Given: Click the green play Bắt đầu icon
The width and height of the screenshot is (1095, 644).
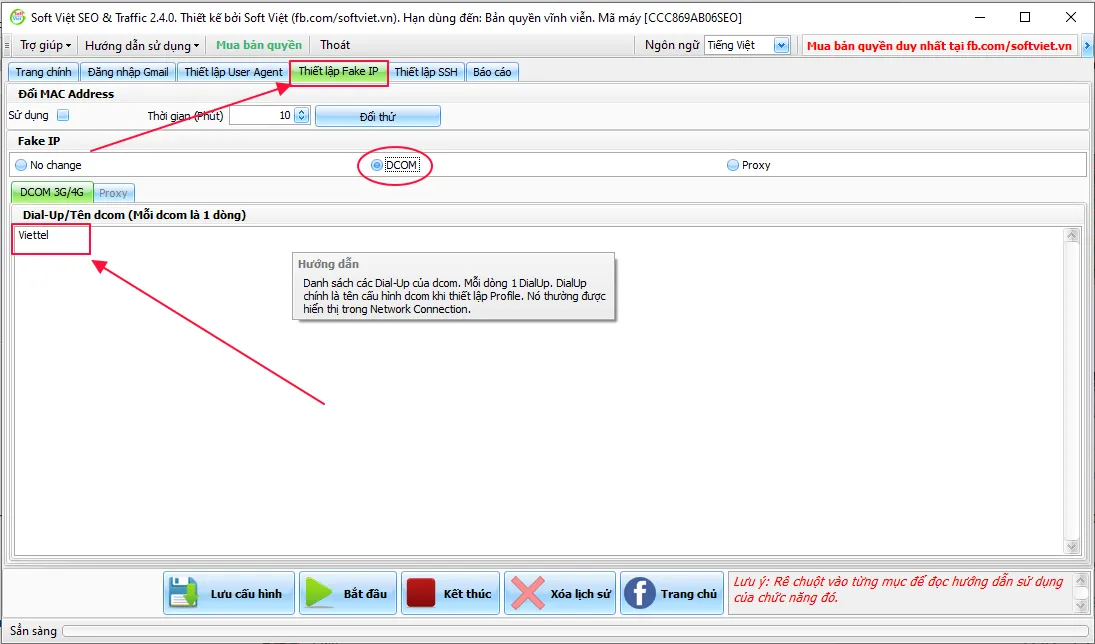Looking at the screenshot, I should (320, 593).
